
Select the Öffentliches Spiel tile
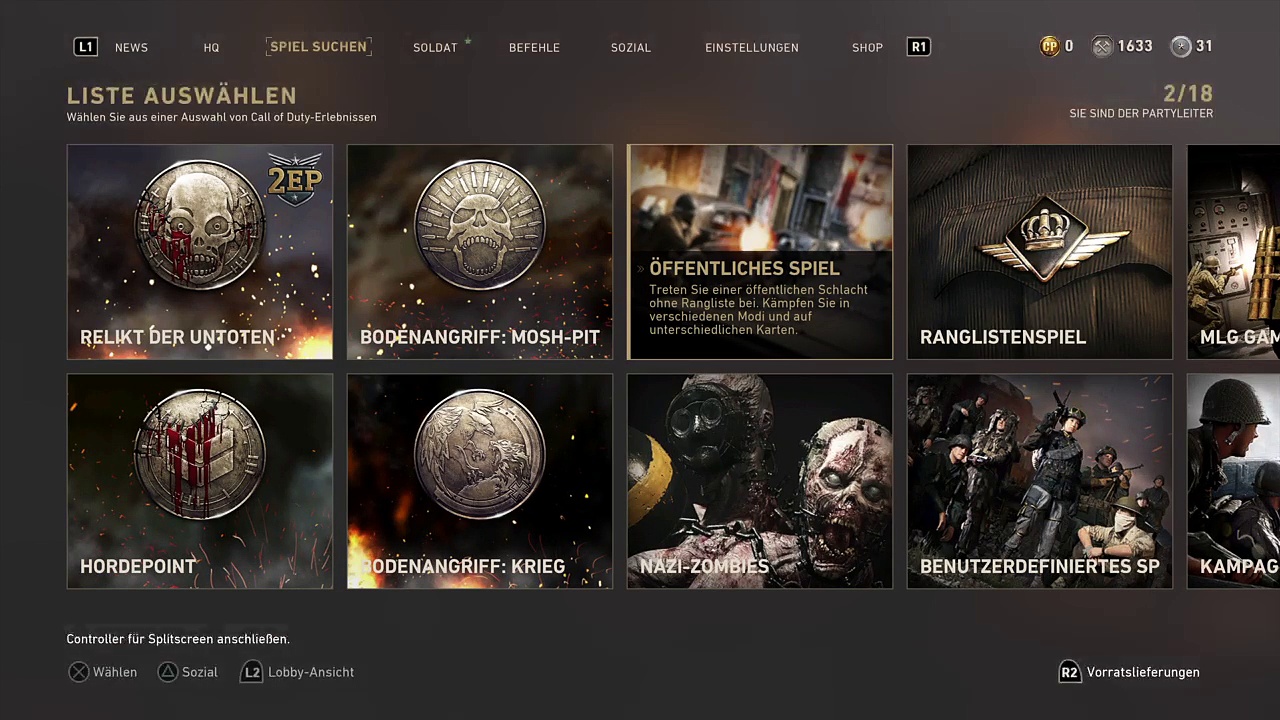pos(760,252)
